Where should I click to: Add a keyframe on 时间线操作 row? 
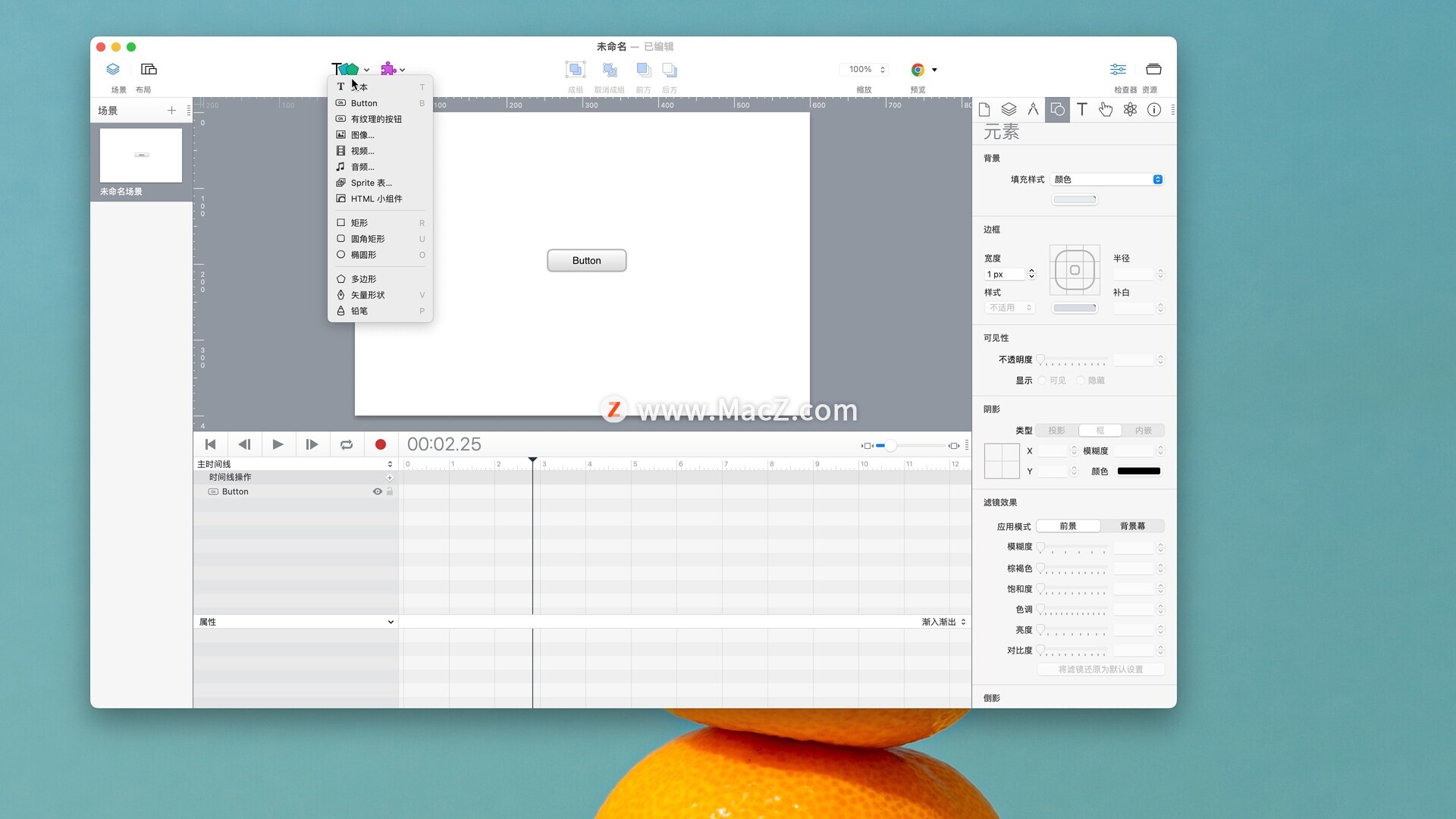tap(390, 478)
